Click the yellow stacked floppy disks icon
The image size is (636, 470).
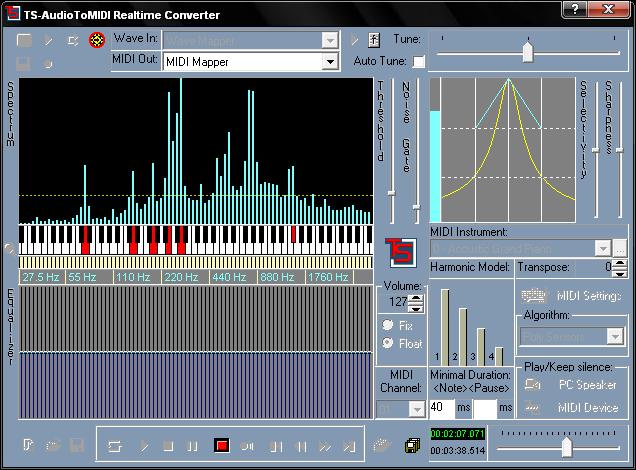pos(413,445)
